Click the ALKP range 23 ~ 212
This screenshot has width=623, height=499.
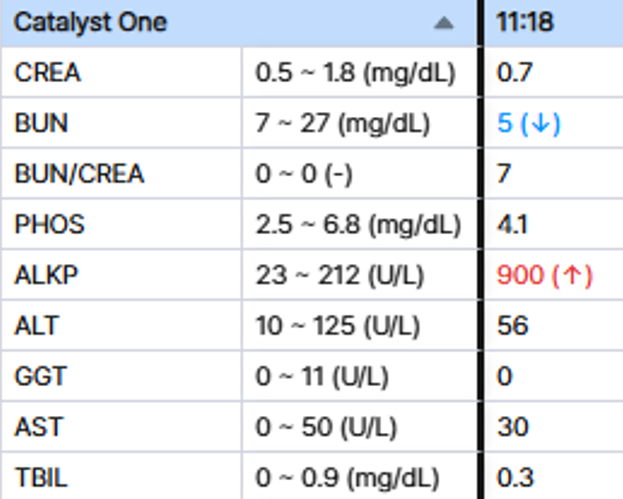340,275
